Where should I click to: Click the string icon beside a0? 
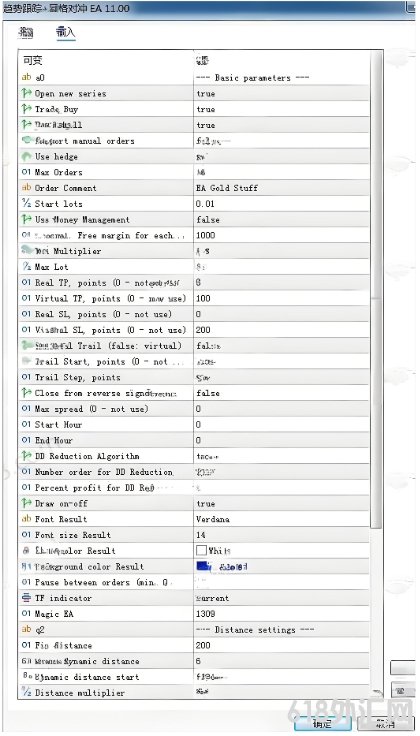pos(26,77)
